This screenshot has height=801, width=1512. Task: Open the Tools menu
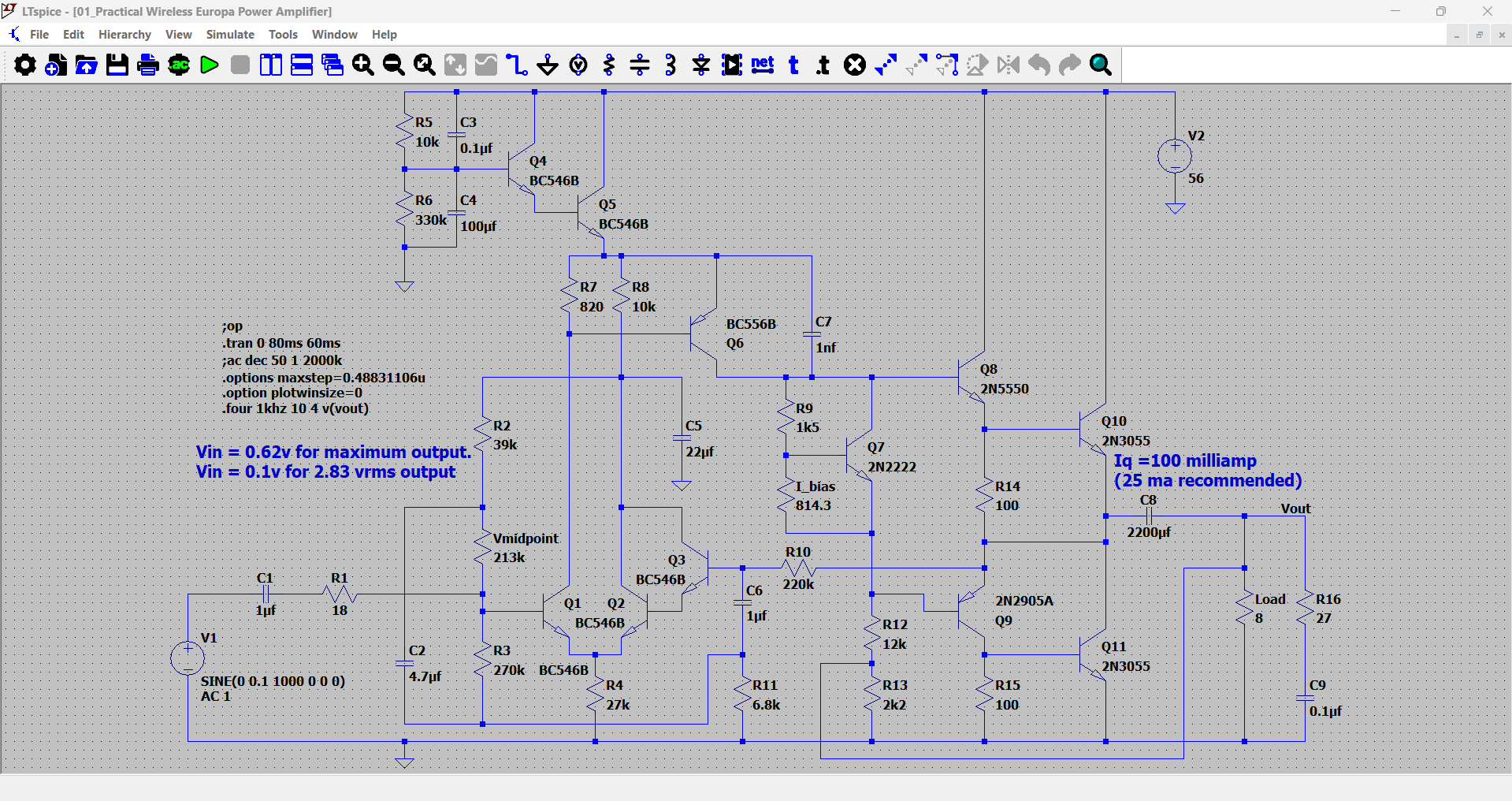click(283, 35)
